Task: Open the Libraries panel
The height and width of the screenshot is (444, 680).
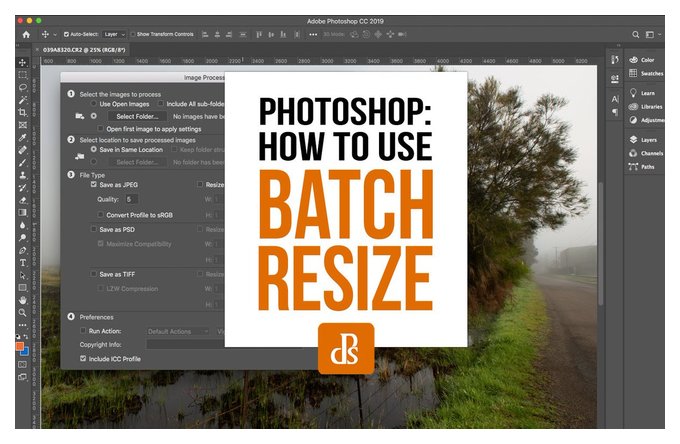Action: click(646, 107)
